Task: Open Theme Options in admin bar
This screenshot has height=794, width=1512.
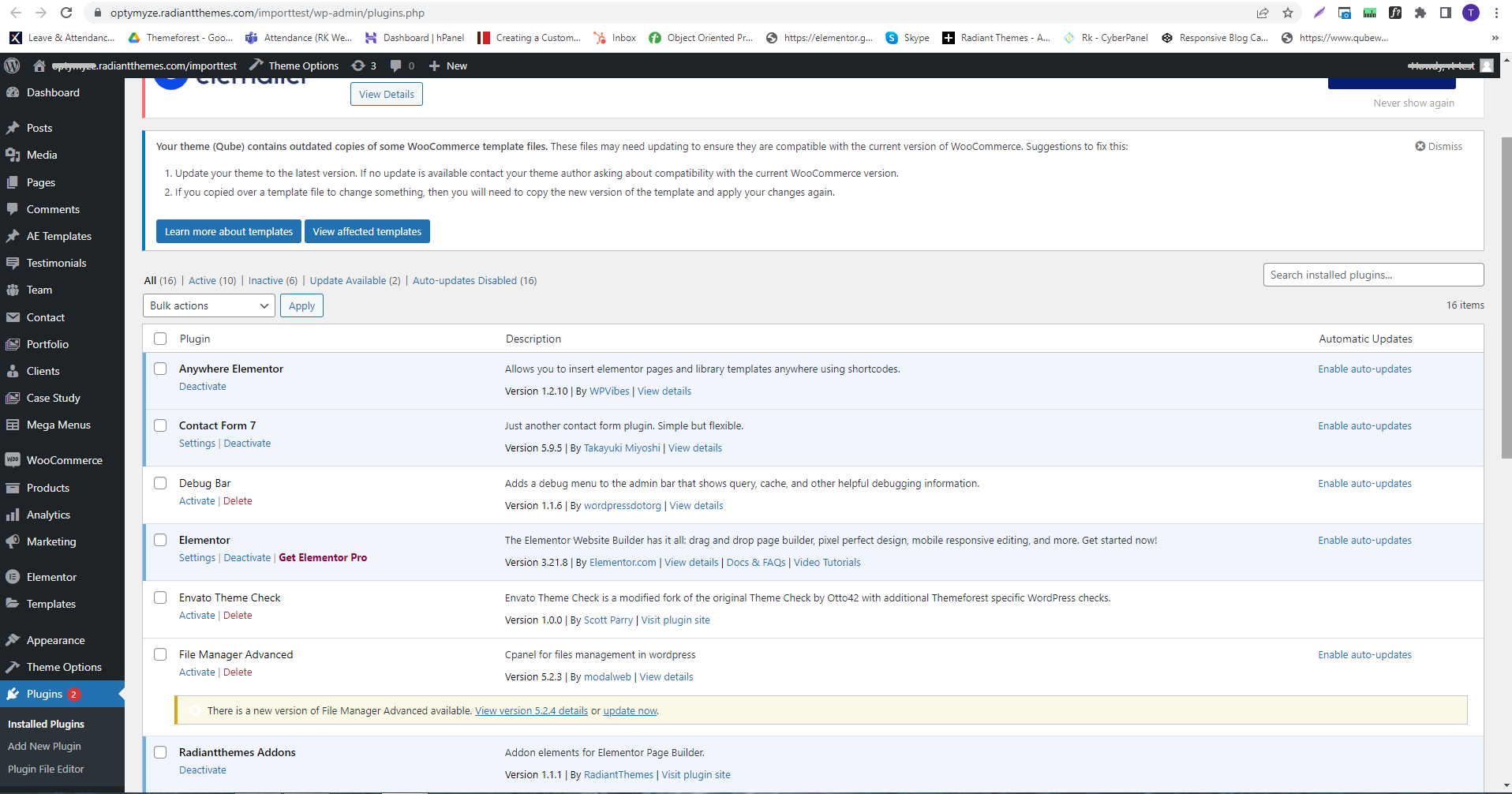Action: pos(294,66)
